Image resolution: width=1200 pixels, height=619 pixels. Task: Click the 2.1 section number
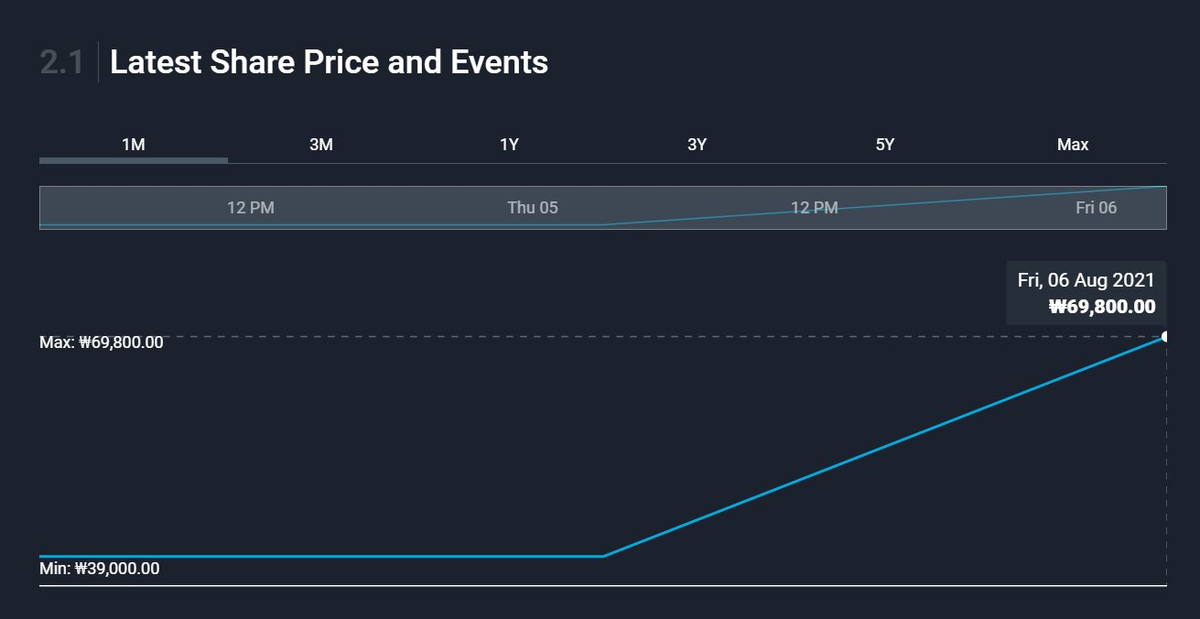pyautogui.click(x=61, y=62)
